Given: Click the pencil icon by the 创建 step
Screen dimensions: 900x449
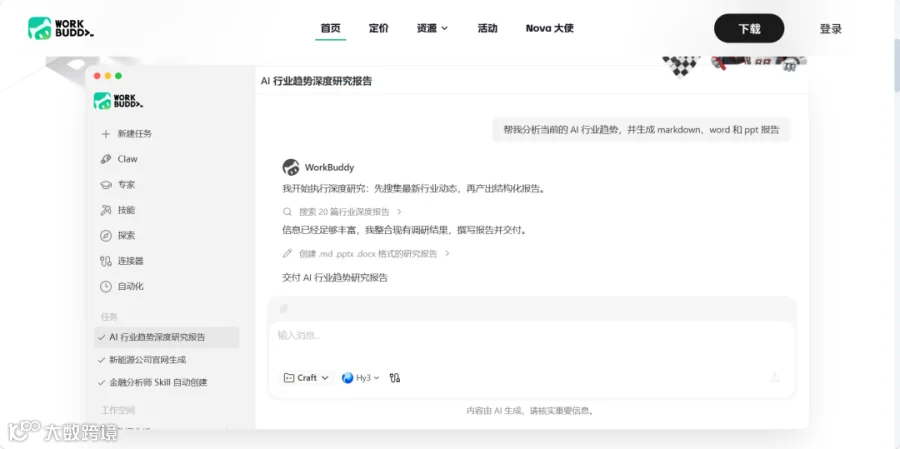Looking at the screenshot, I should pyautogui.click(x=288, y=254).
